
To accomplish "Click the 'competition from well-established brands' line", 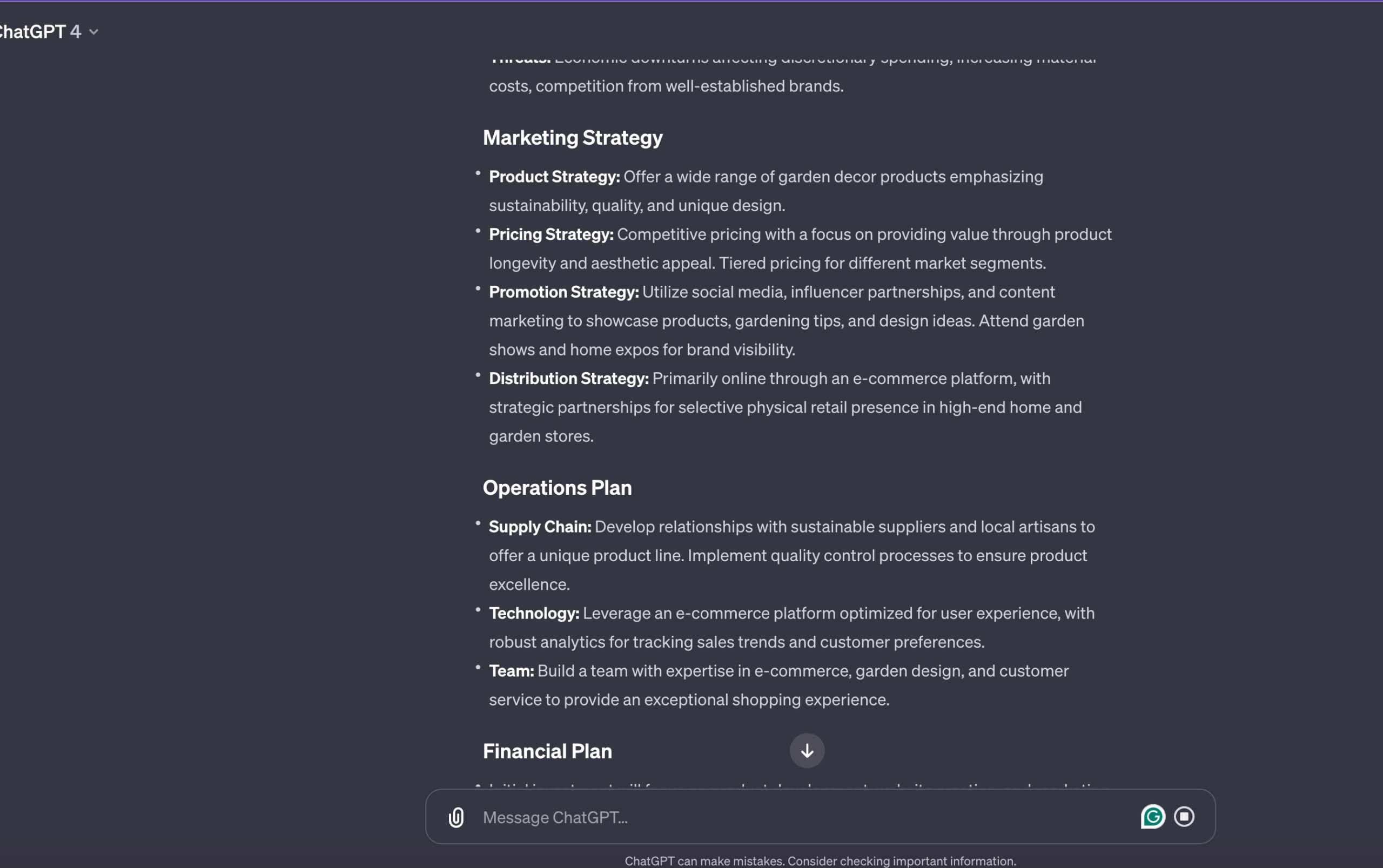I will pos(666,86).
